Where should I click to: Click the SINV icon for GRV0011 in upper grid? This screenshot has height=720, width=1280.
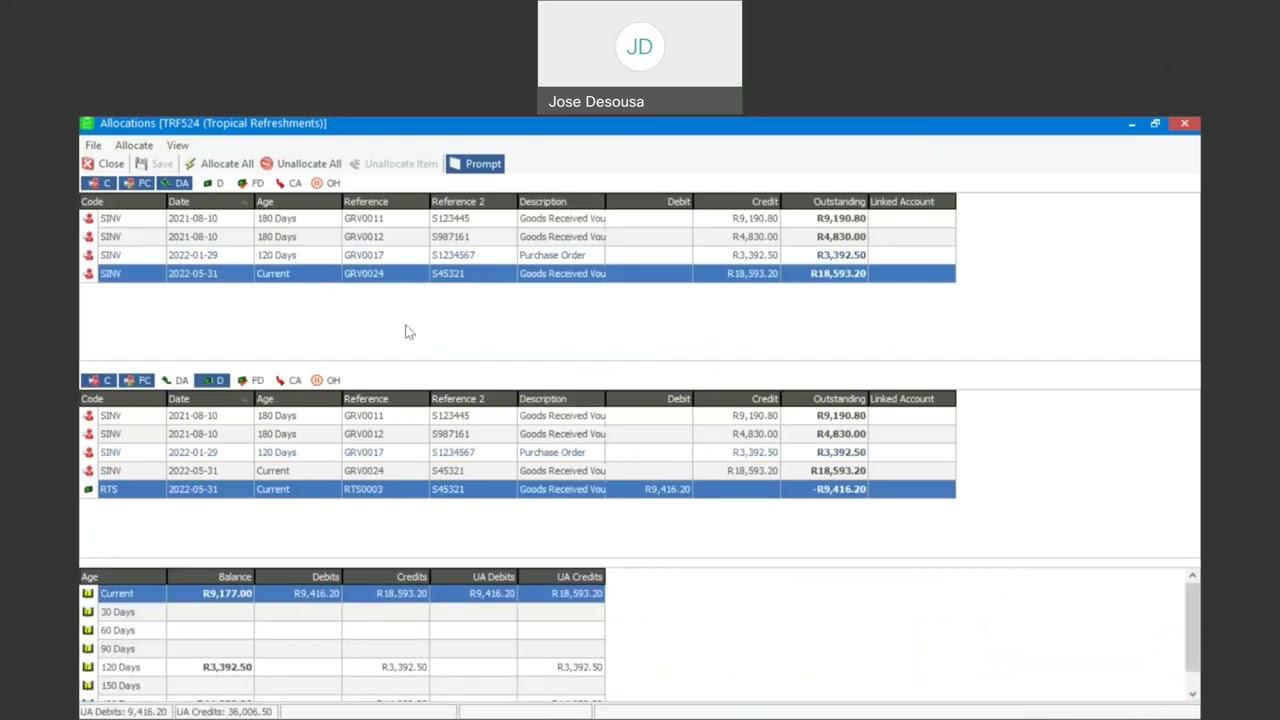89,218
